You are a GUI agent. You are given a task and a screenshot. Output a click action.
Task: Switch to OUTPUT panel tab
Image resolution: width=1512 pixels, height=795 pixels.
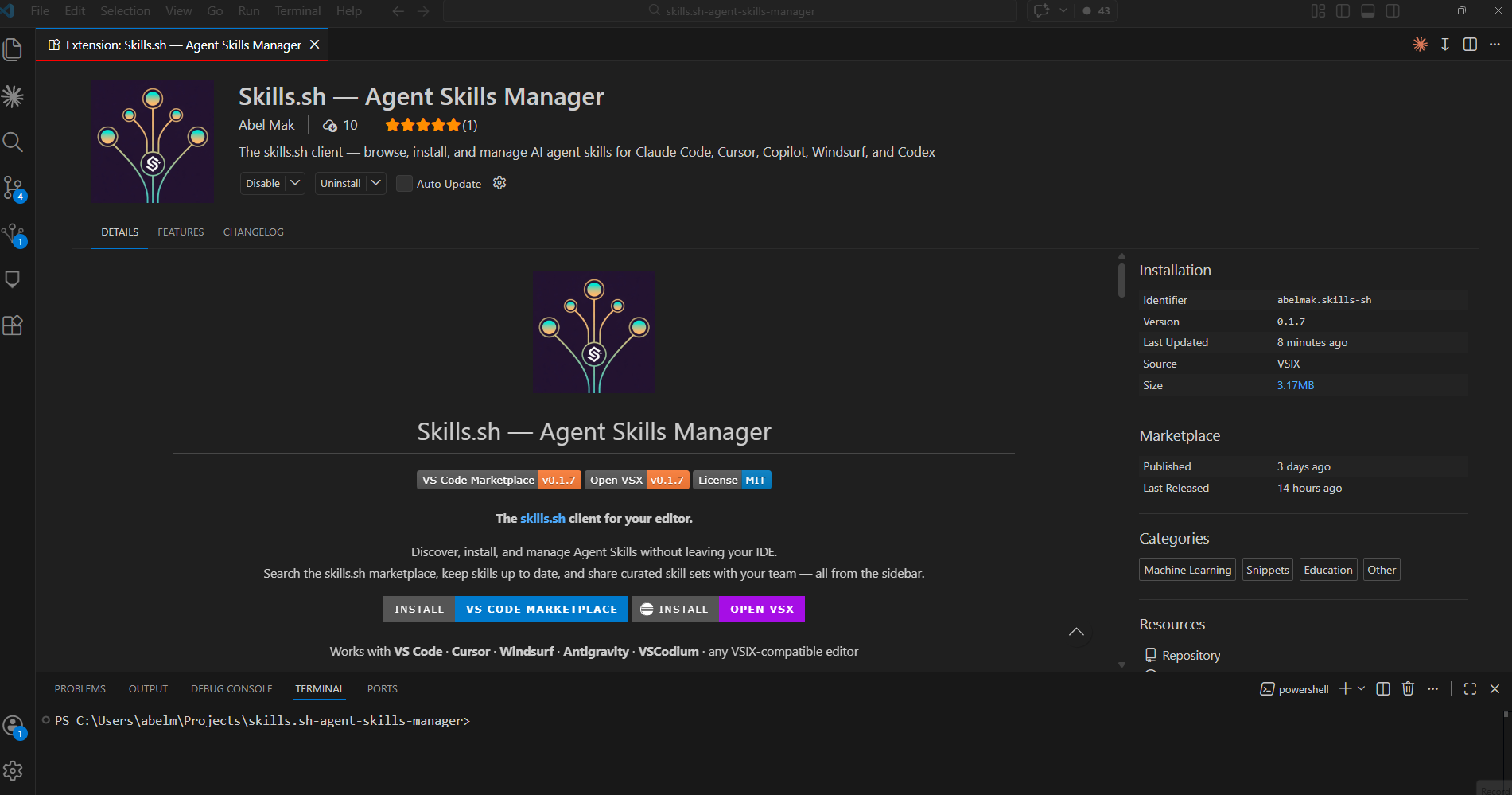tap(148, 689)
